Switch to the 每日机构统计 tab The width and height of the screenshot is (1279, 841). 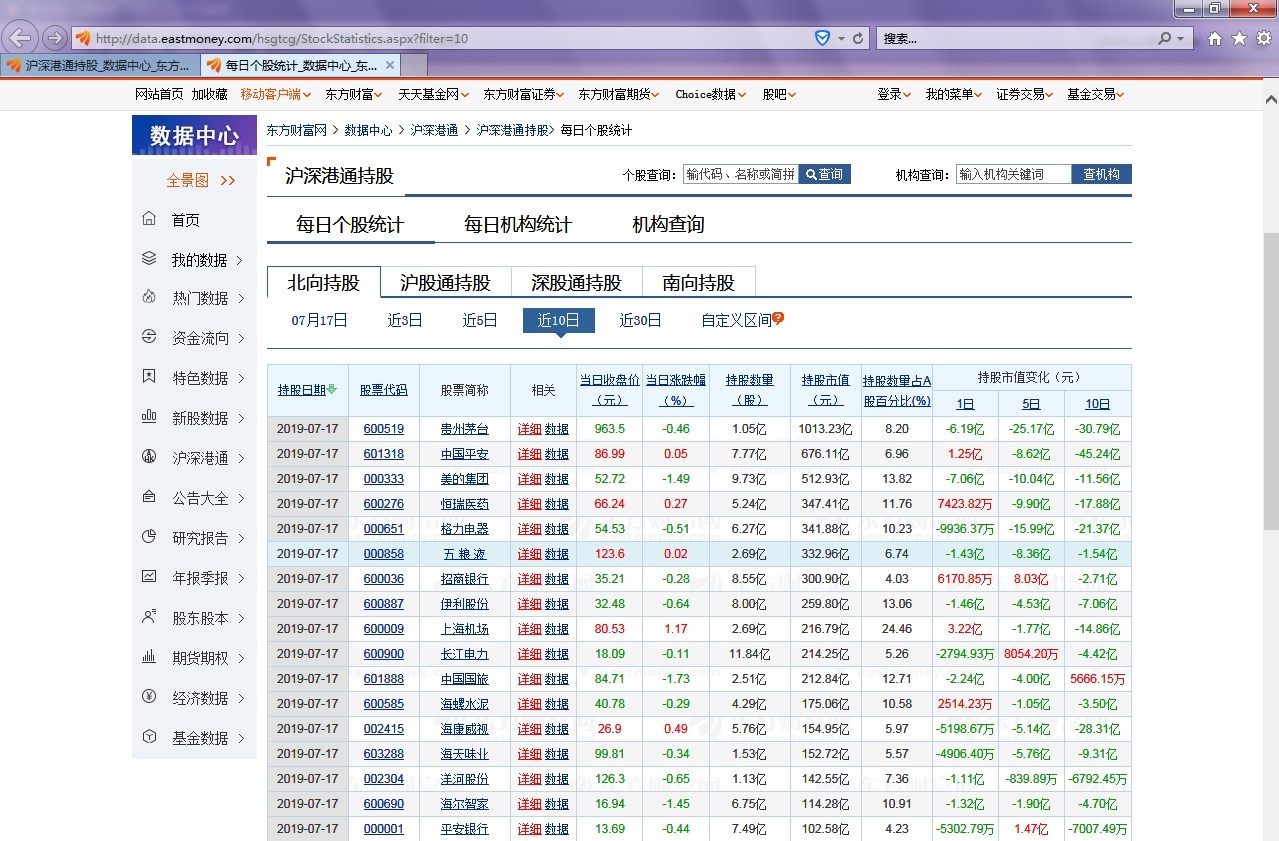pyautogui.click(x=515, y=224)
